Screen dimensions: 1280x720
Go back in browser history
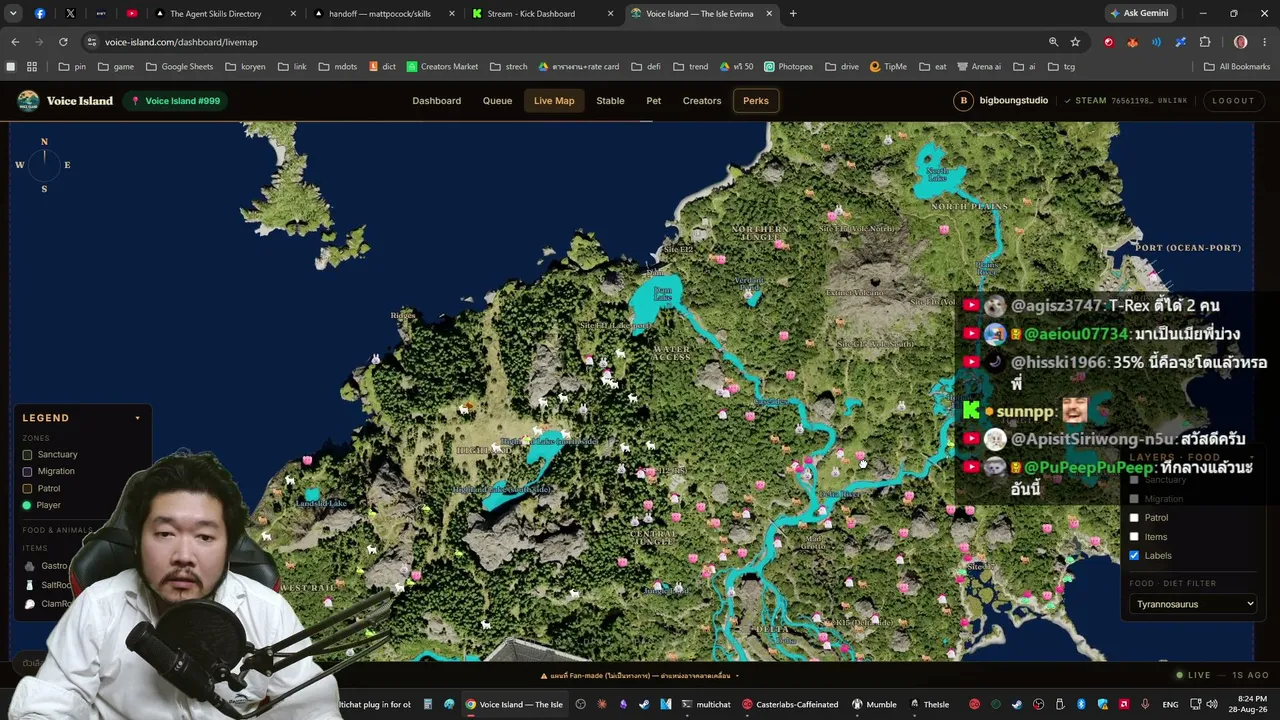coord(15,42)
